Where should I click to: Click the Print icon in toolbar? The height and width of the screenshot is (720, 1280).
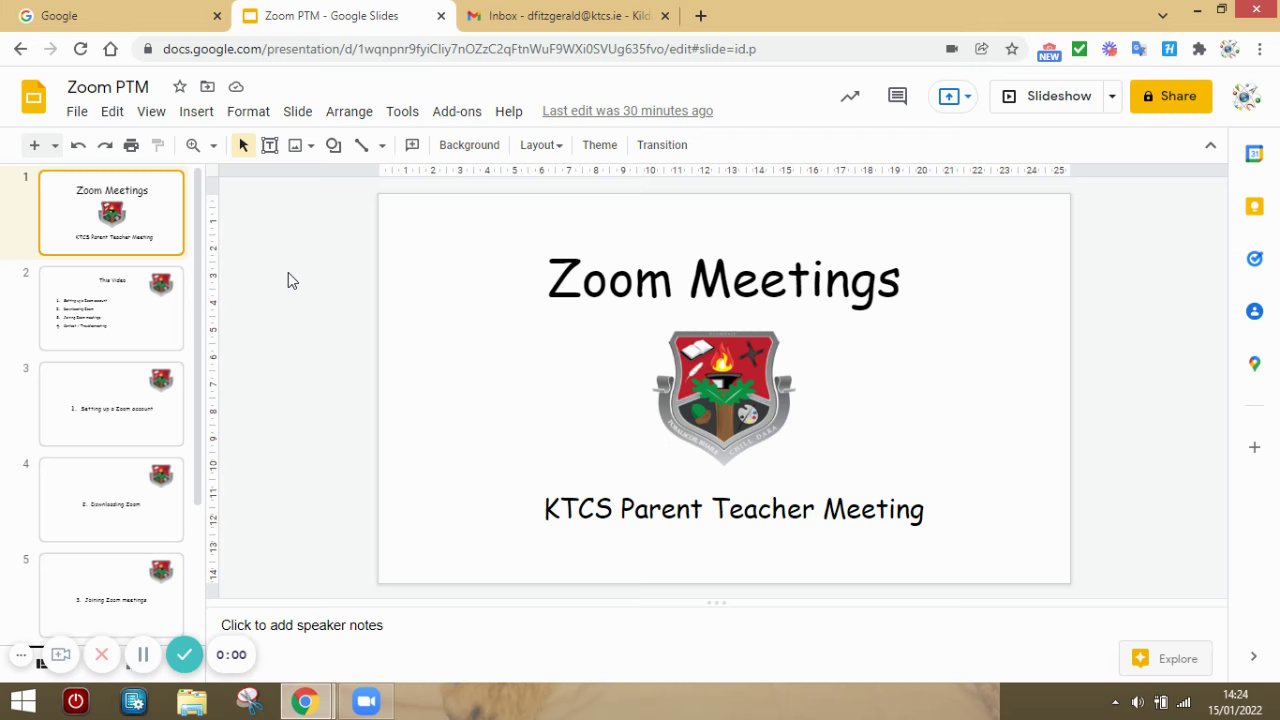click(131, 145)
